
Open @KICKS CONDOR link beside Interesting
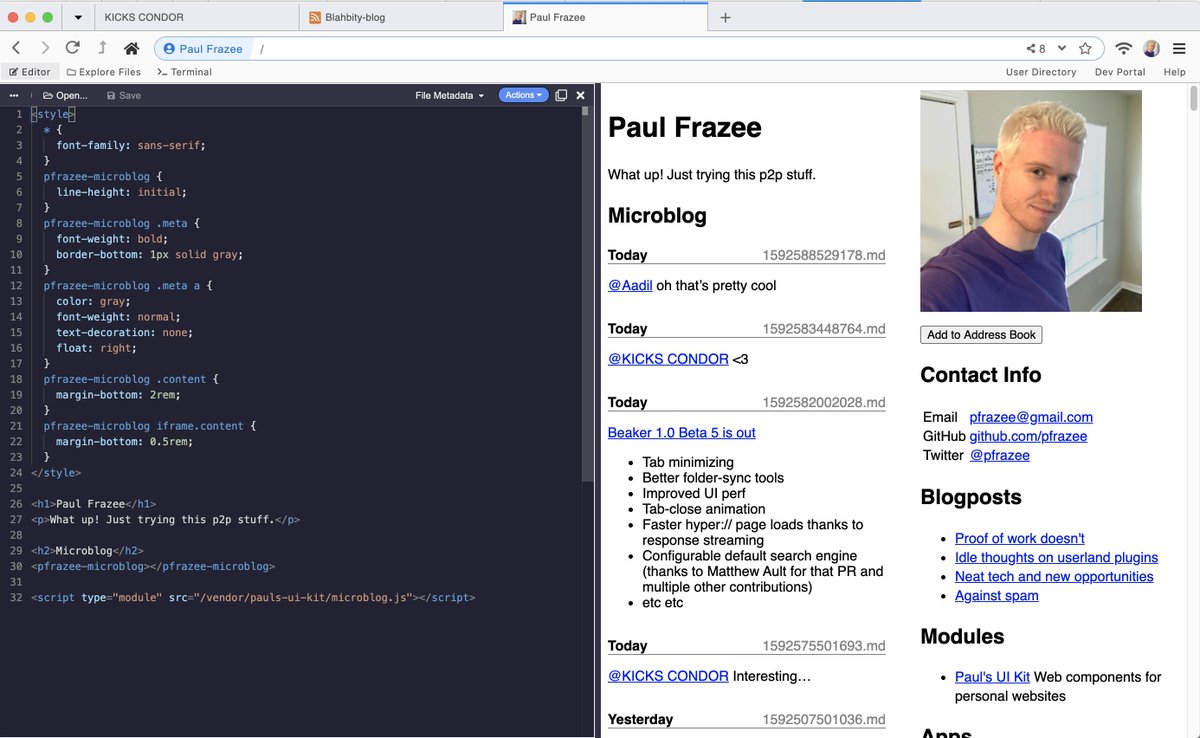(x=668, y=676)
